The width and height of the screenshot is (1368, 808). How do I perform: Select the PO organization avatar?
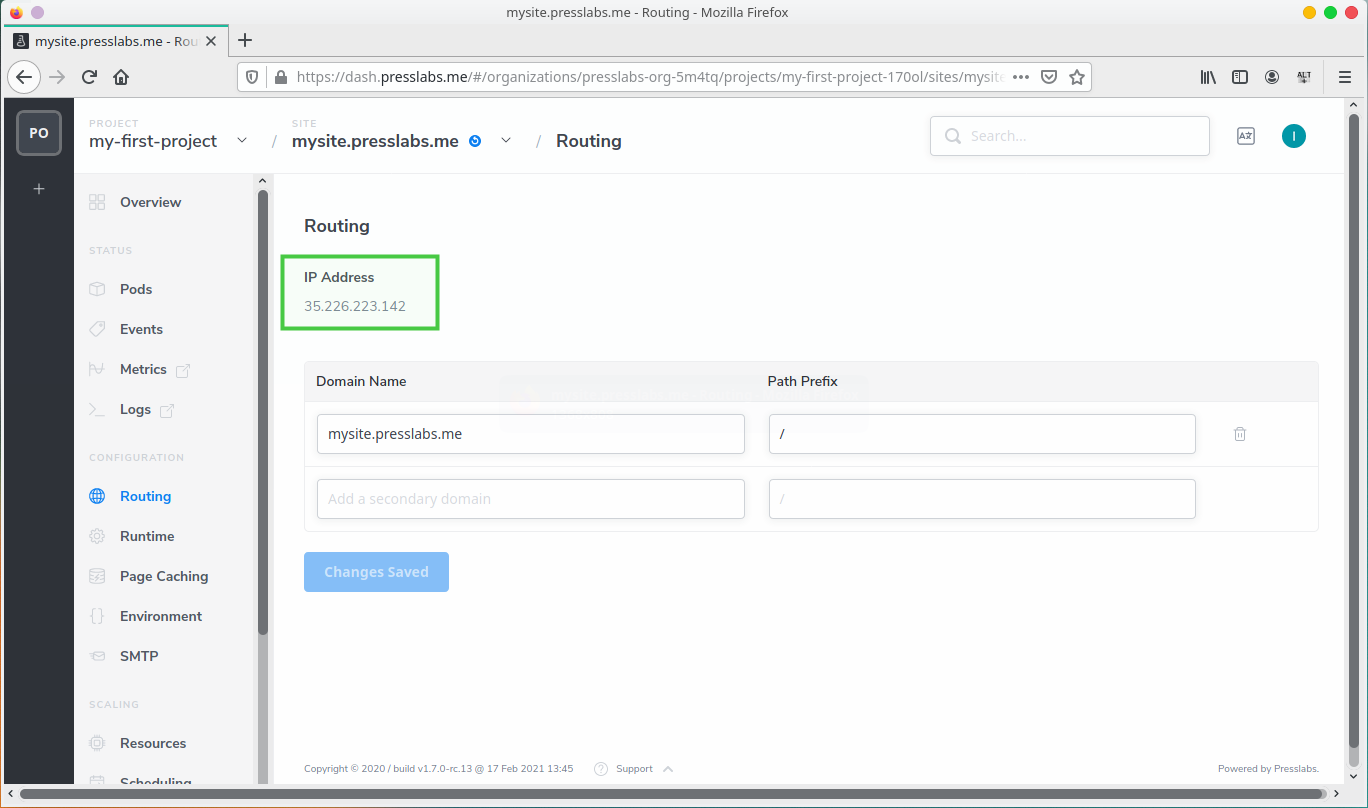coord(39,133)
